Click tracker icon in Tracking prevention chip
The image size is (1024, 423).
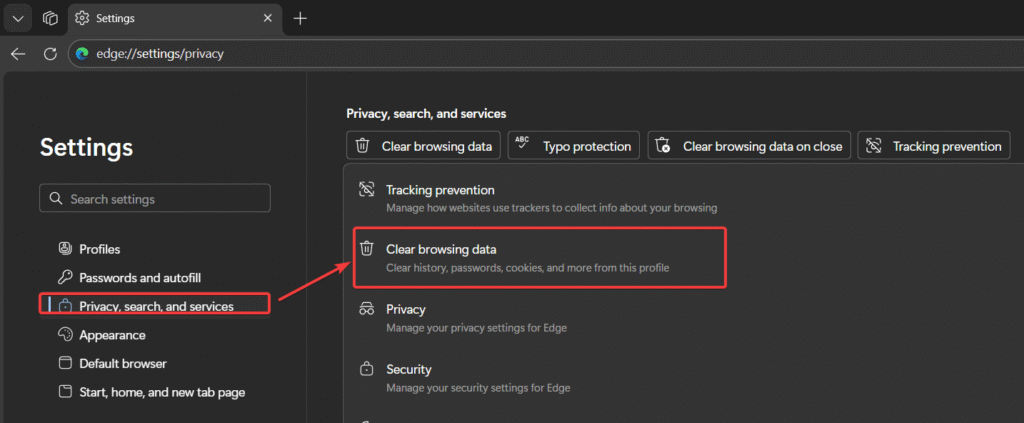pos(874,146)
